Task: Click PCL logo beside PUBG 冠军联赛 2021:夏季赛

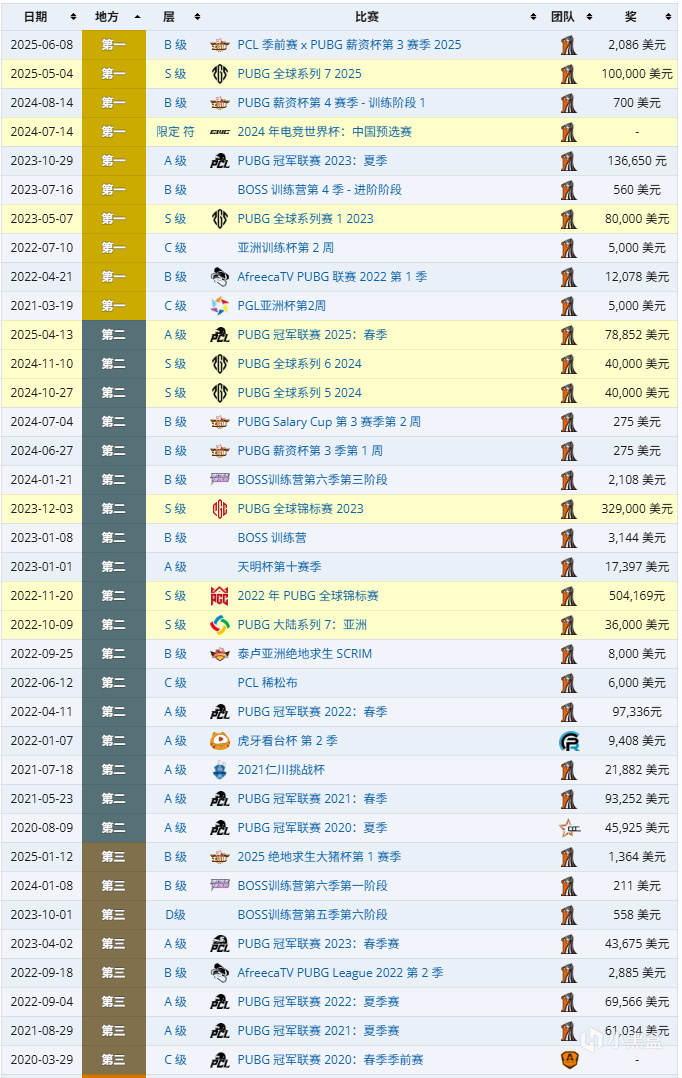Action: click(x=219, y=1031)
